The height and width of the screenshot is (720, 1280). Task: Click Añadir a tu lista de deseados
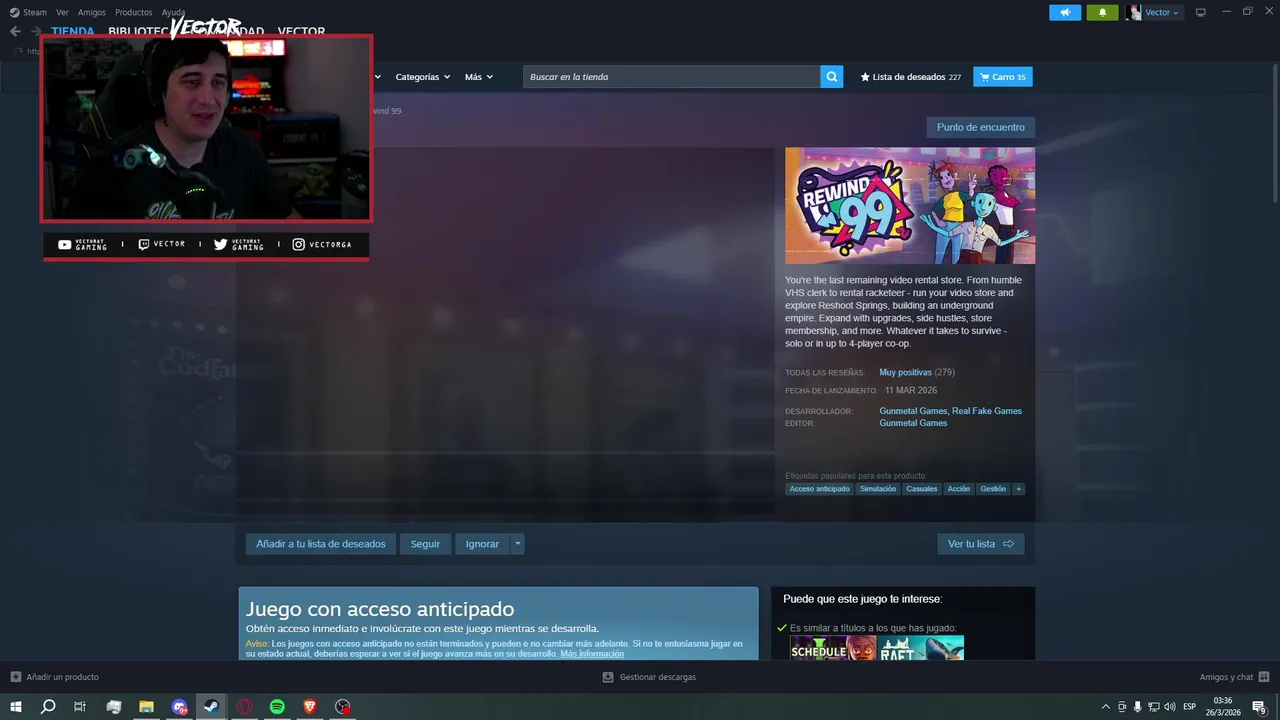pos(320,544)
